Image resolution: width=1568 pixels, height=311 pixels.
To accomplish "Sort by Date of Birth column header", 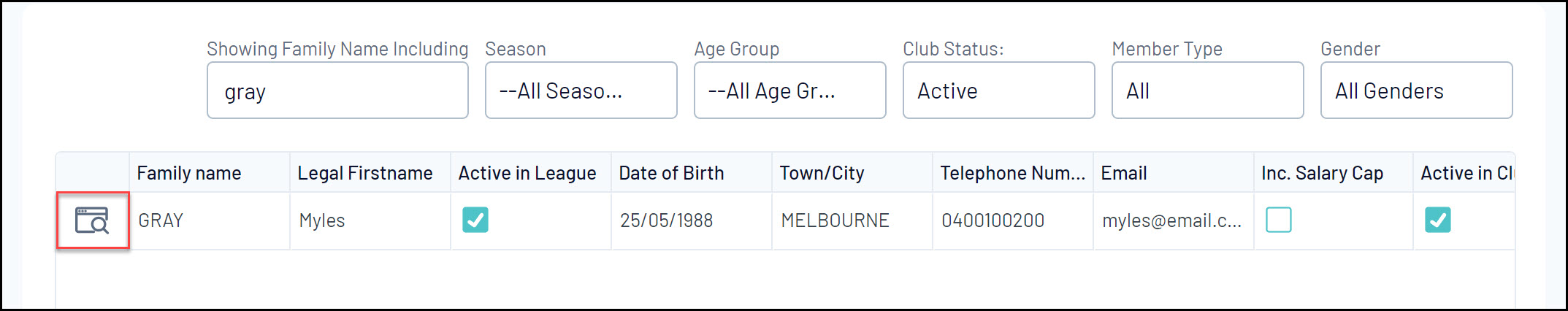I will click(x=671, y=173).
